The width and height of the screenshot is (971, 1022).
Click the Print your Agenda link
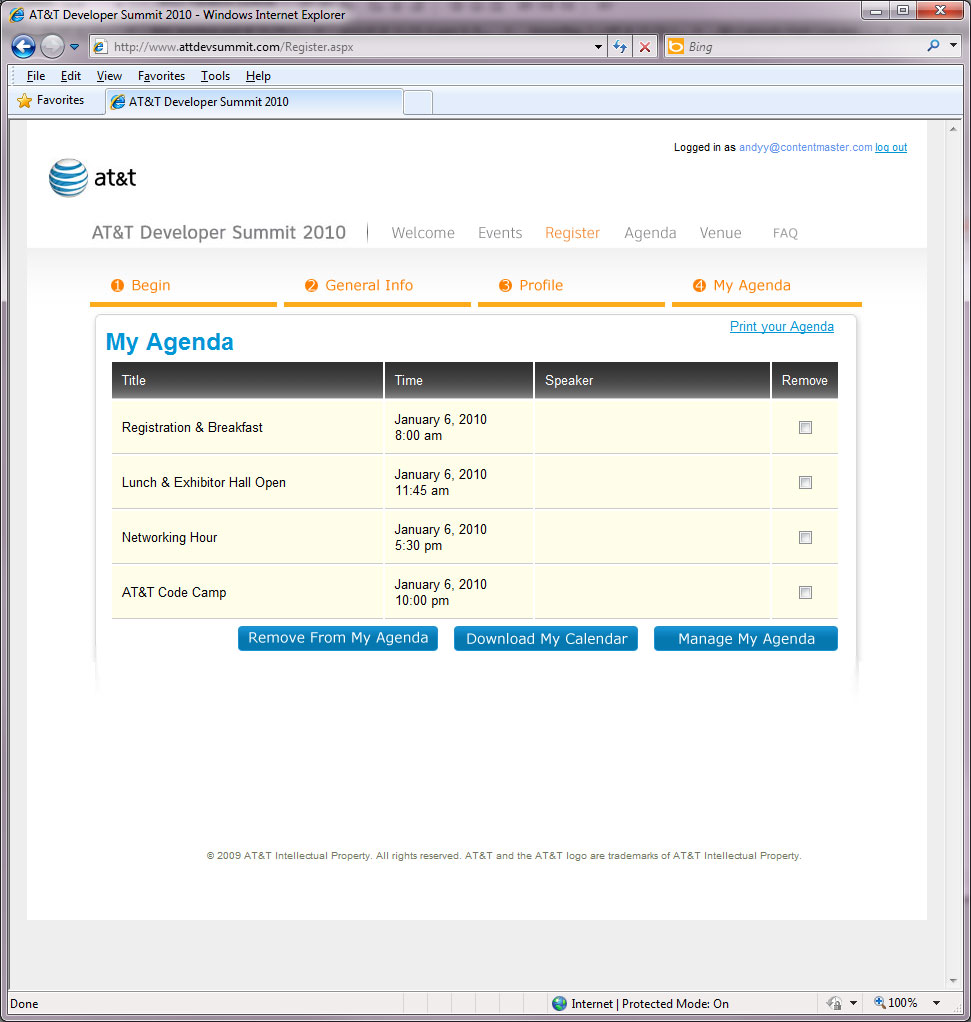(781, 327)
